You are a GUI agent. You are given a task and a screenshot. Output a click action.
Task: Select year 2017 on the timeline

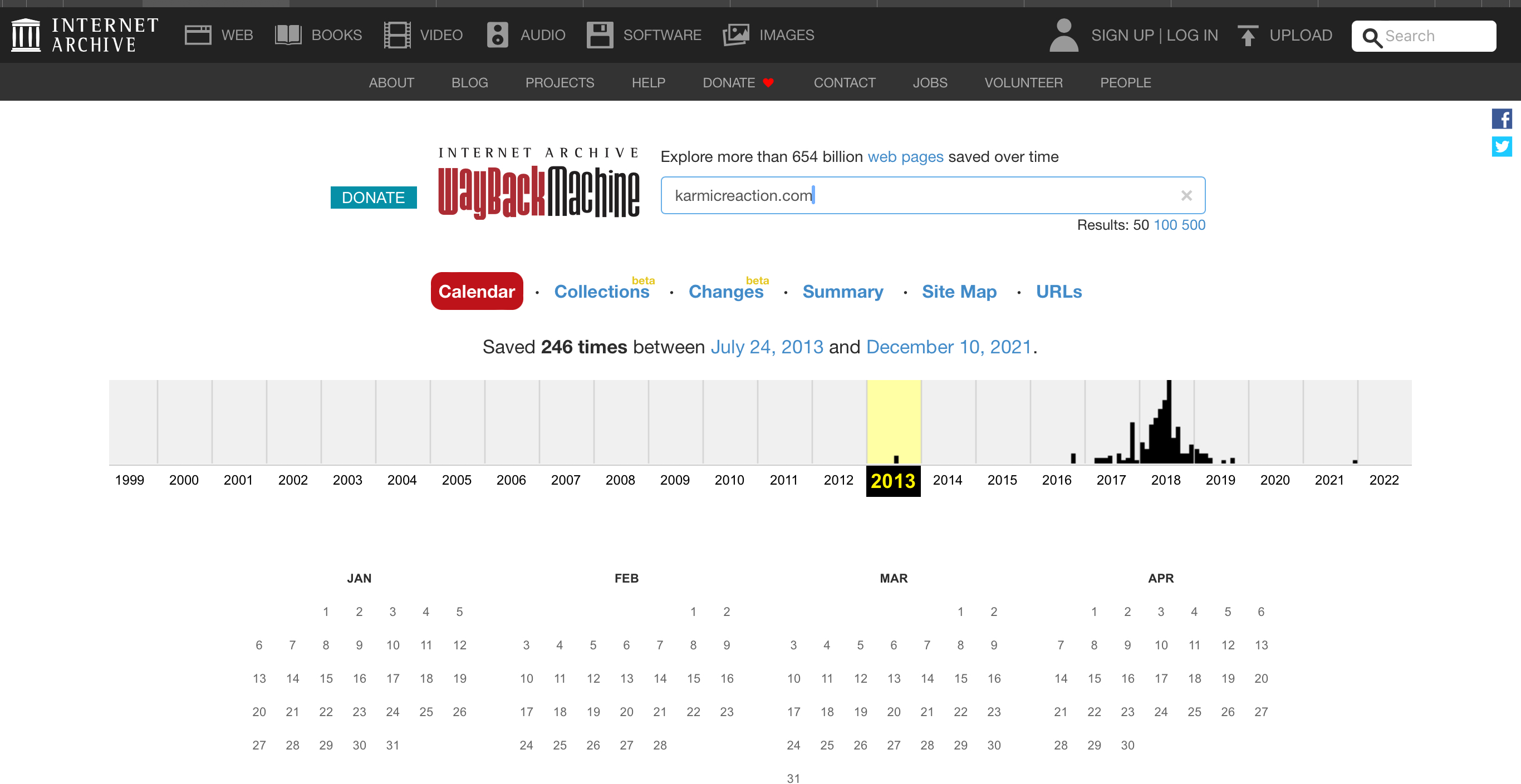point(1111,480)
